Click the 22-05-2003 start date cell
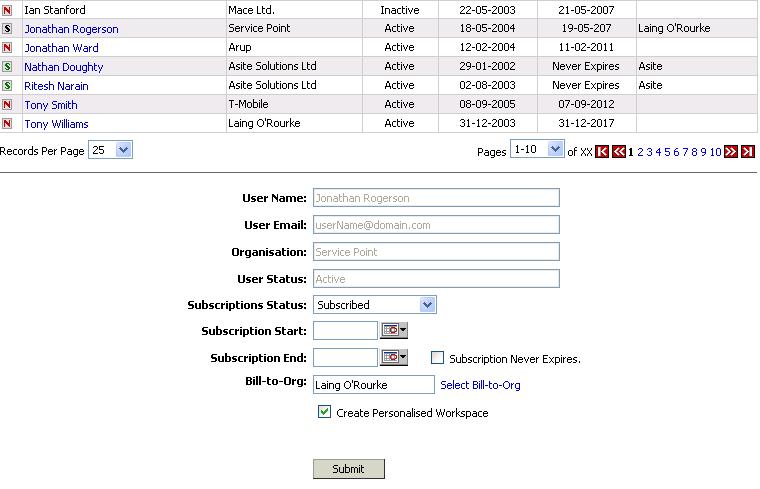 tap(487, 10)
